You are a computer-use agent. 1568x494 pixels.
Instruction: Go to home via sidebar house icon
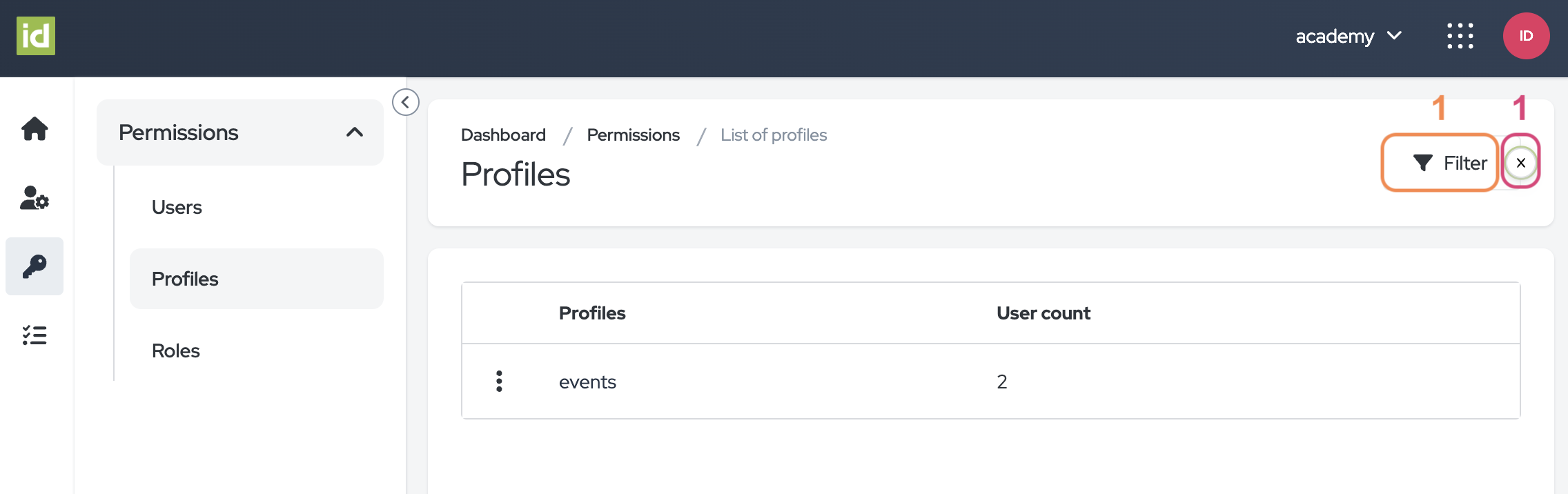(x=35, y=129)
